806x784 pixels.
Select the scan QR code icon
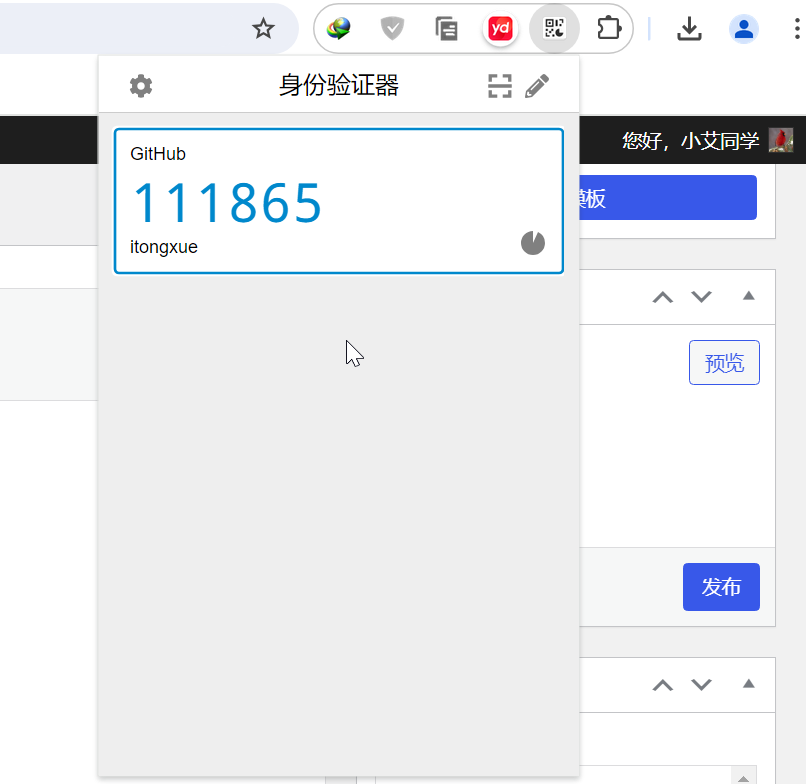499,86
